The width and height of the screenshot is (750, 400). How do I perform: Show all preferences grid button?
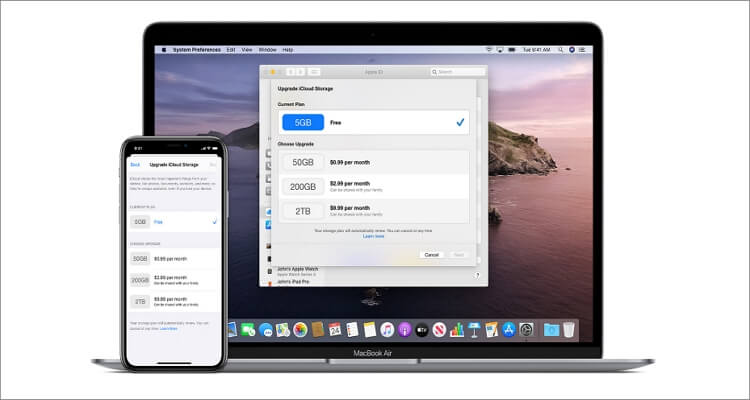click(314, 72)
